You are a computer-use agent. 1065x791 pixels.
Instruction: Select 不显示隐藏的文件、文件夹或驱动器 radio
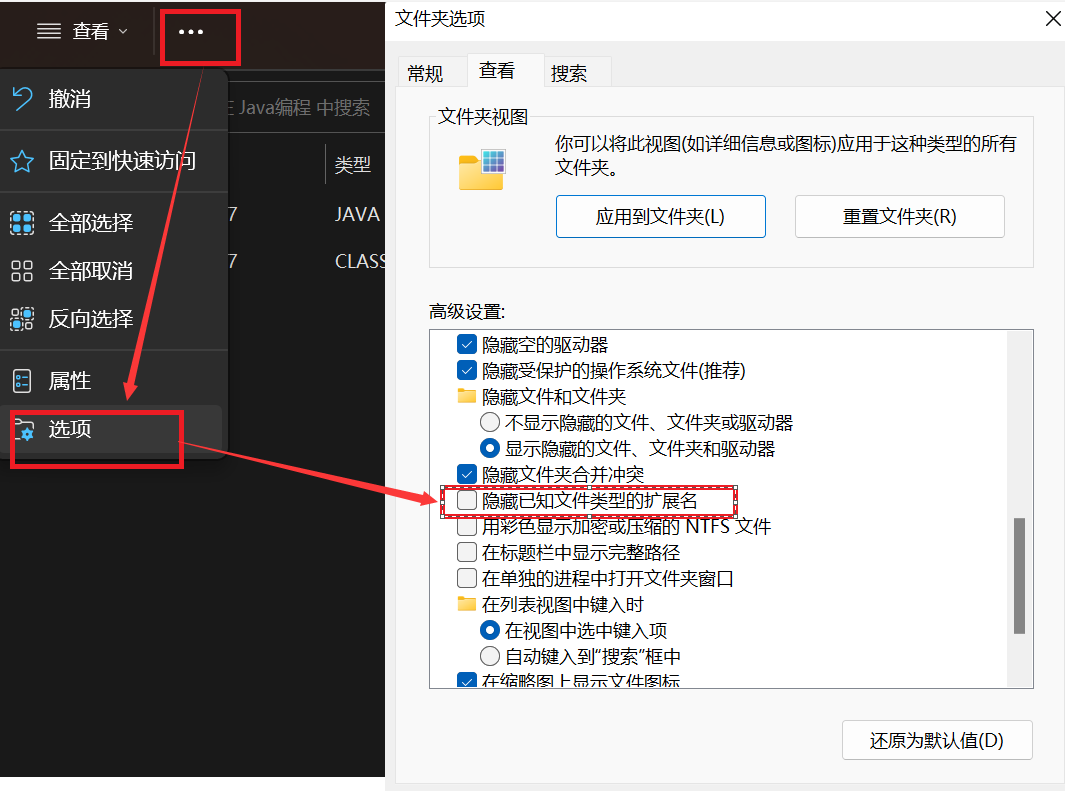490,422
